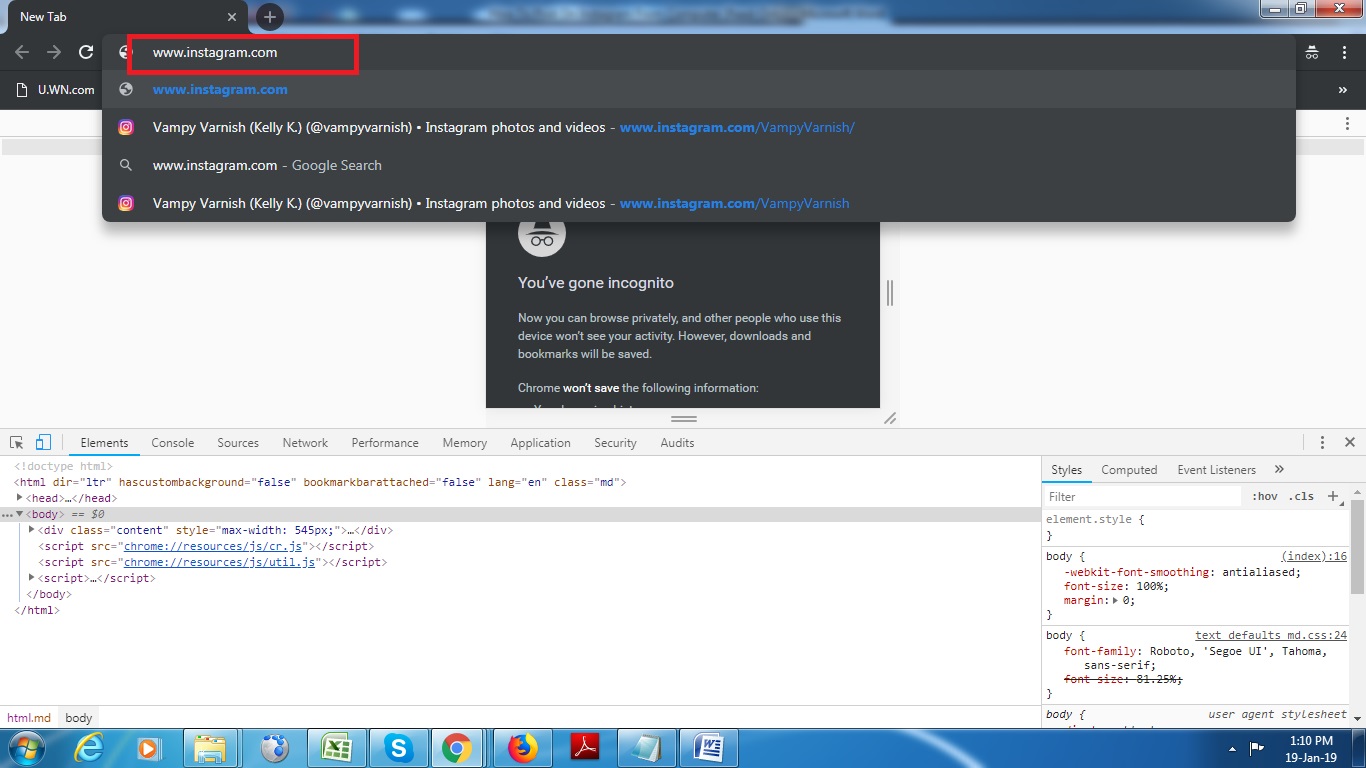Image resolution: width=1366 pixels, height=768 pixels.
Task: Open the Chrome three-dot menu
Action: click(x=1344, y=52)
